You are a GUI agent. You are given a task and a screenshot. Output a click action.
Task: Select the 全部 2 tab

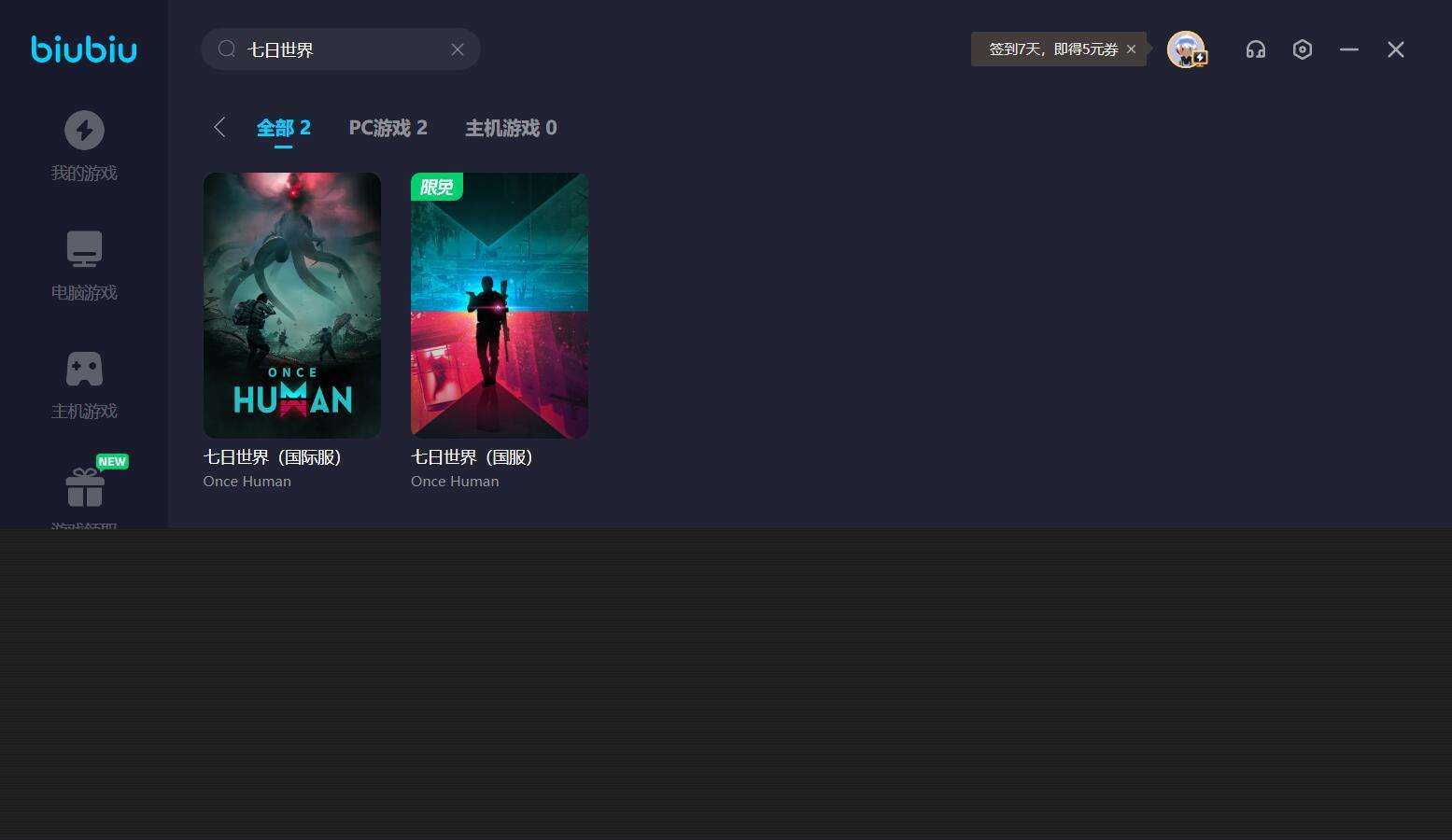coord(284,128)
